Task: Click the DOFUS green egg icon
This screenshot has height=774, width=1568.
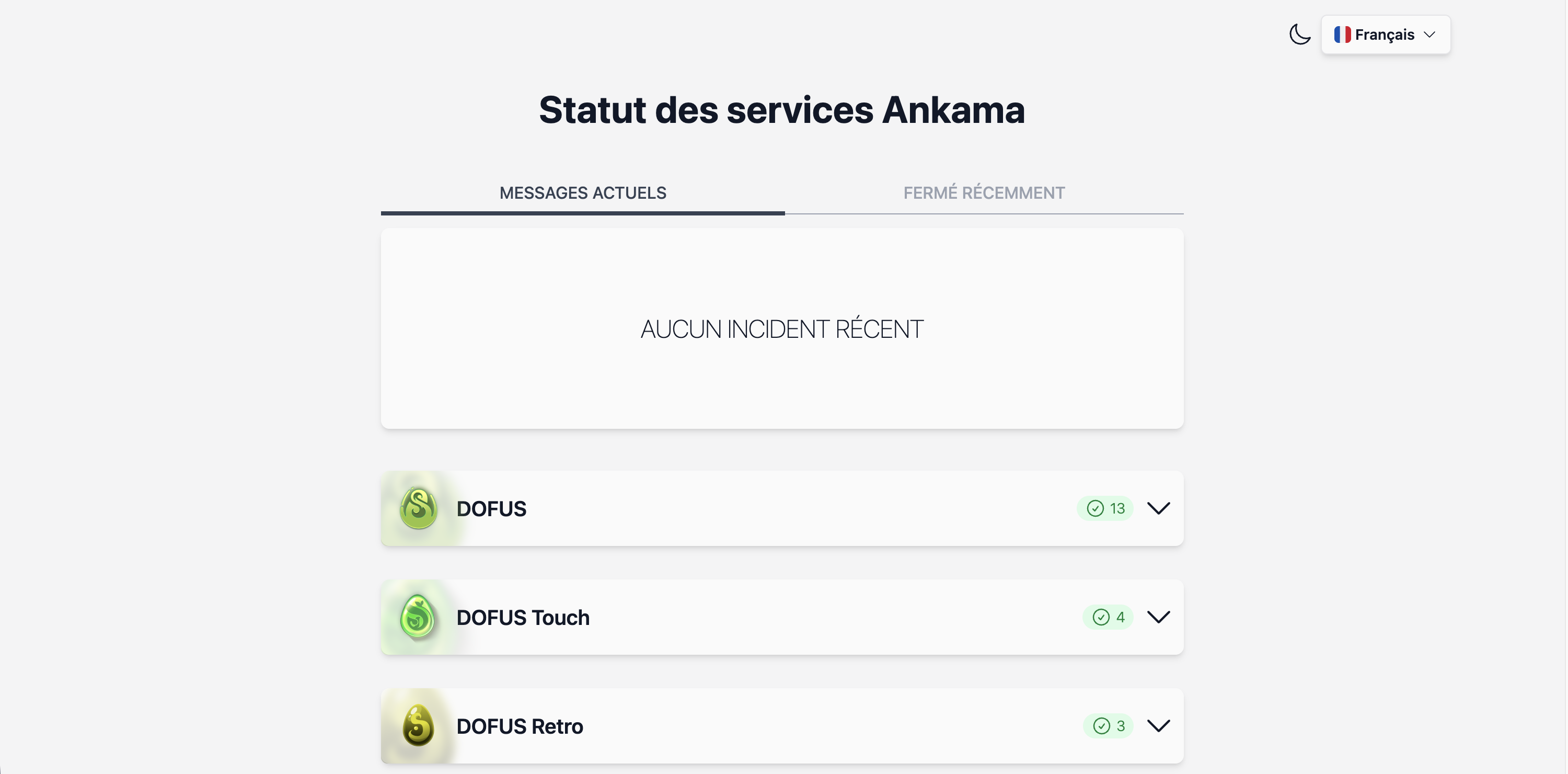Action: pos(418,508)
